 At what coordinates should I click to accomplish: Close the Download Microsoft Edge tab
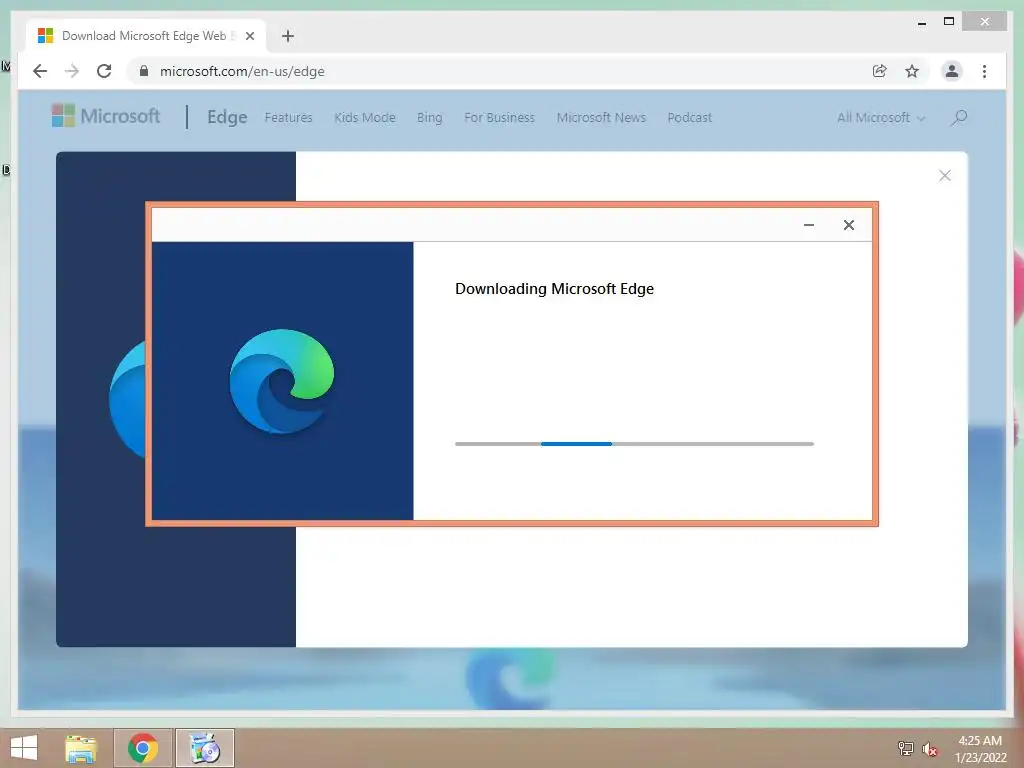pos(249,36)
